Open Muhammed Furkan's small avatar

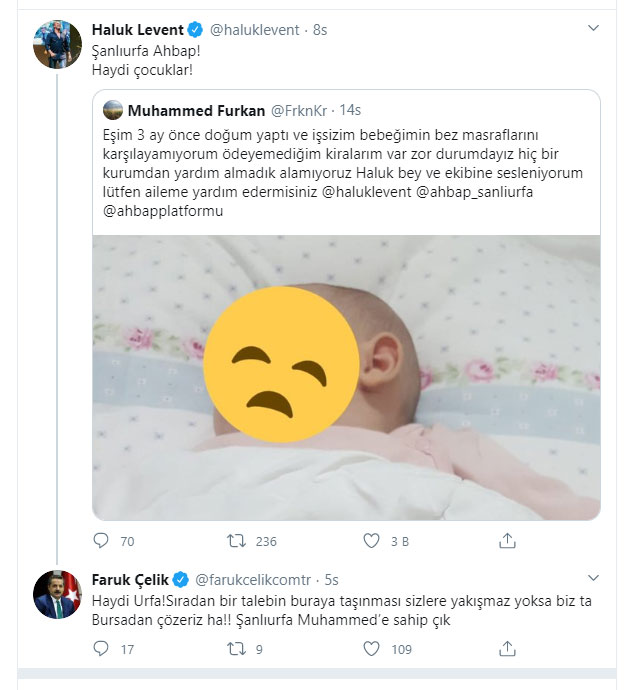click(113, 110)
